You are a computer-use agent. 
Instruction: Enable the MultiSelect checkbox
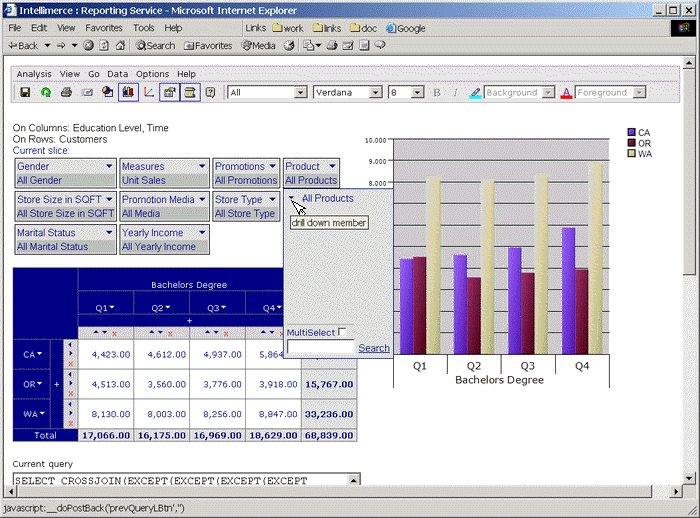tap(342, 332)
